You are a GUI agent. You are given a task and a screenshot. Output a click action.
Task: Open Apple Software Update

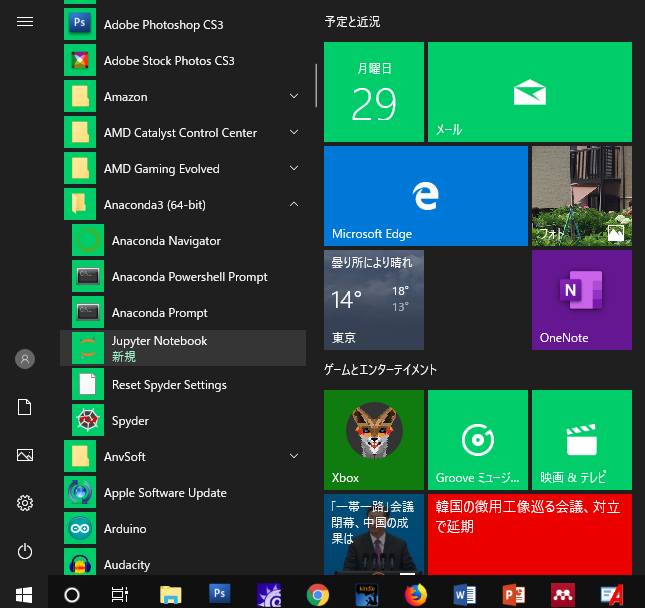(x=184, y=493)
